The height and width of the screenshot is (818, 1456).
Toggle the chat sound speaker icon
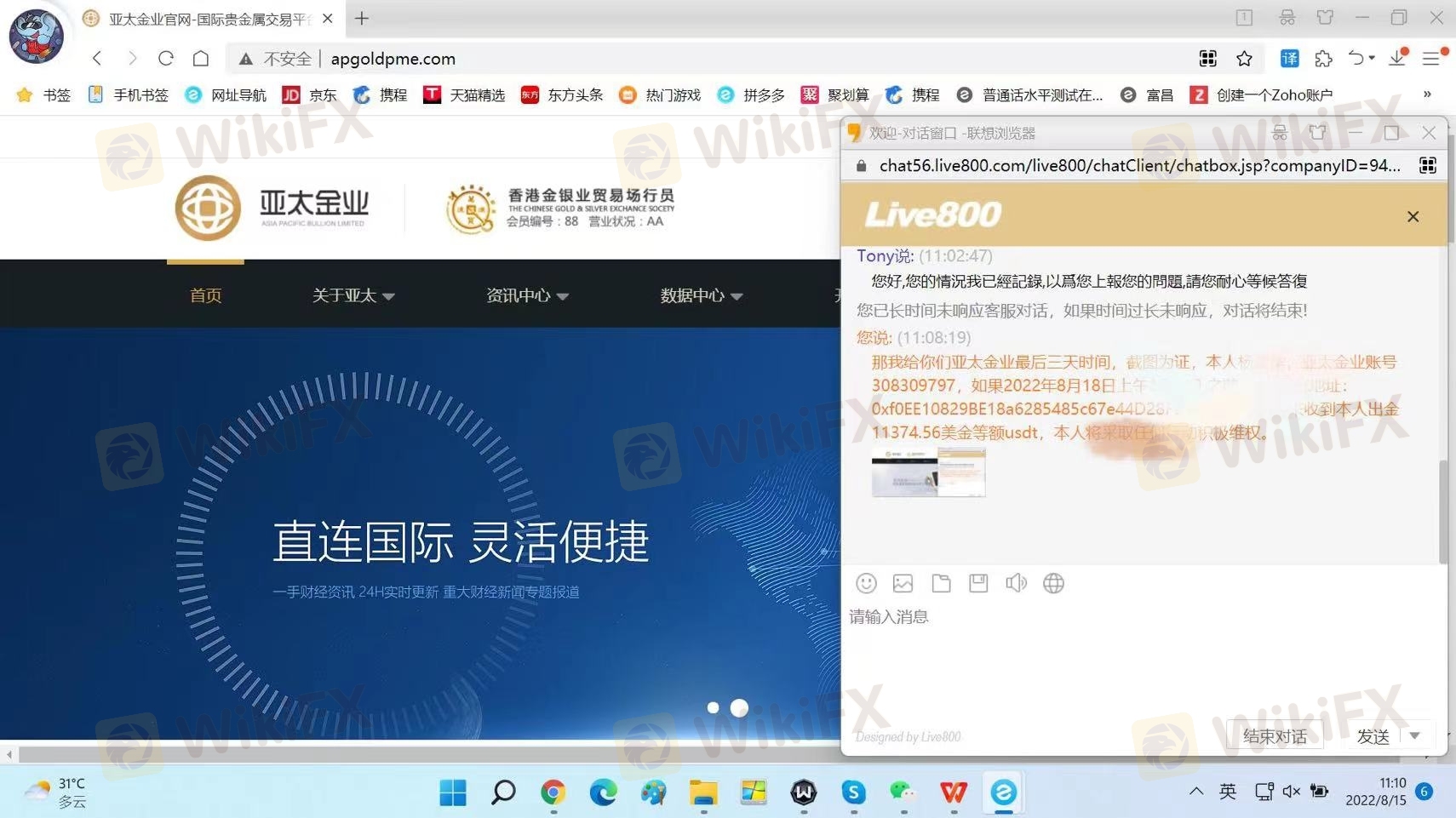1016,583
